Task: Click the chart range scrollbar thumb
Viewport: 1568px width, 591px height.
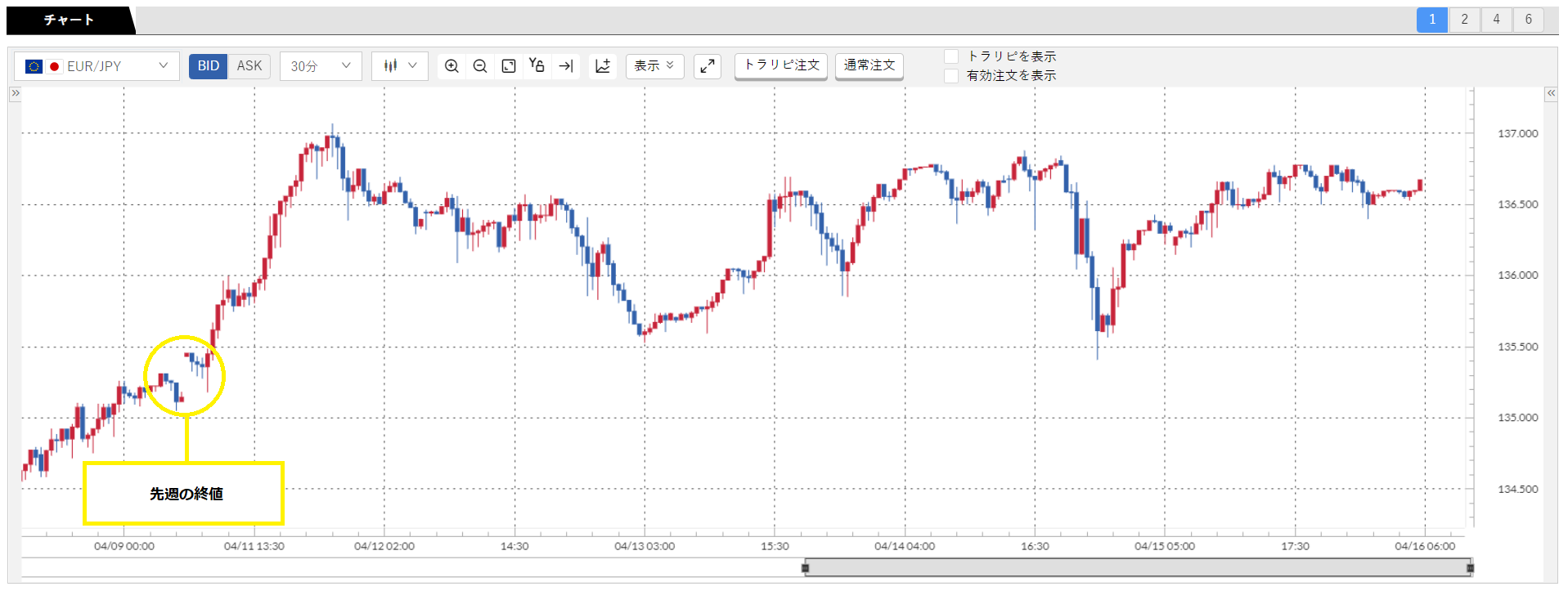Action: 1138,567
